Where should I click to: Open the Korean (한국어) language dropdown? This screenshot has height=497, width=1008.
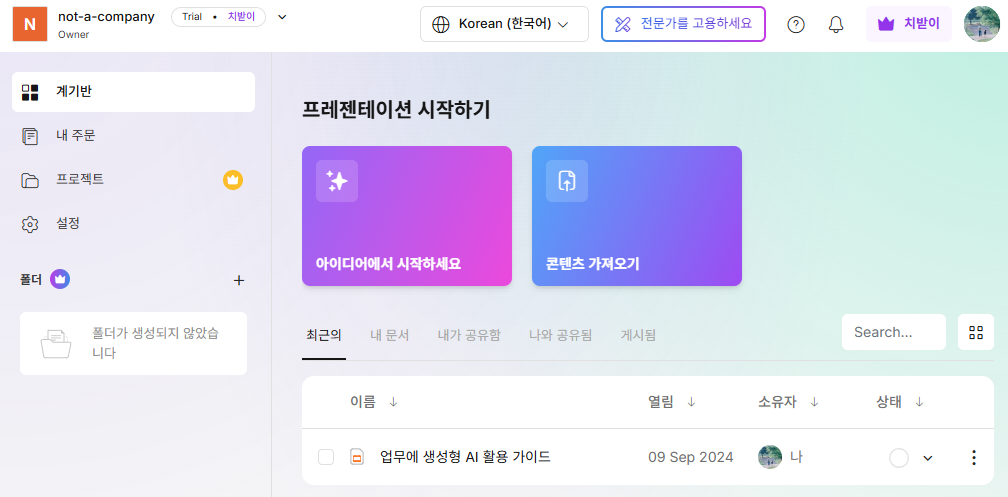pos(504,24)
